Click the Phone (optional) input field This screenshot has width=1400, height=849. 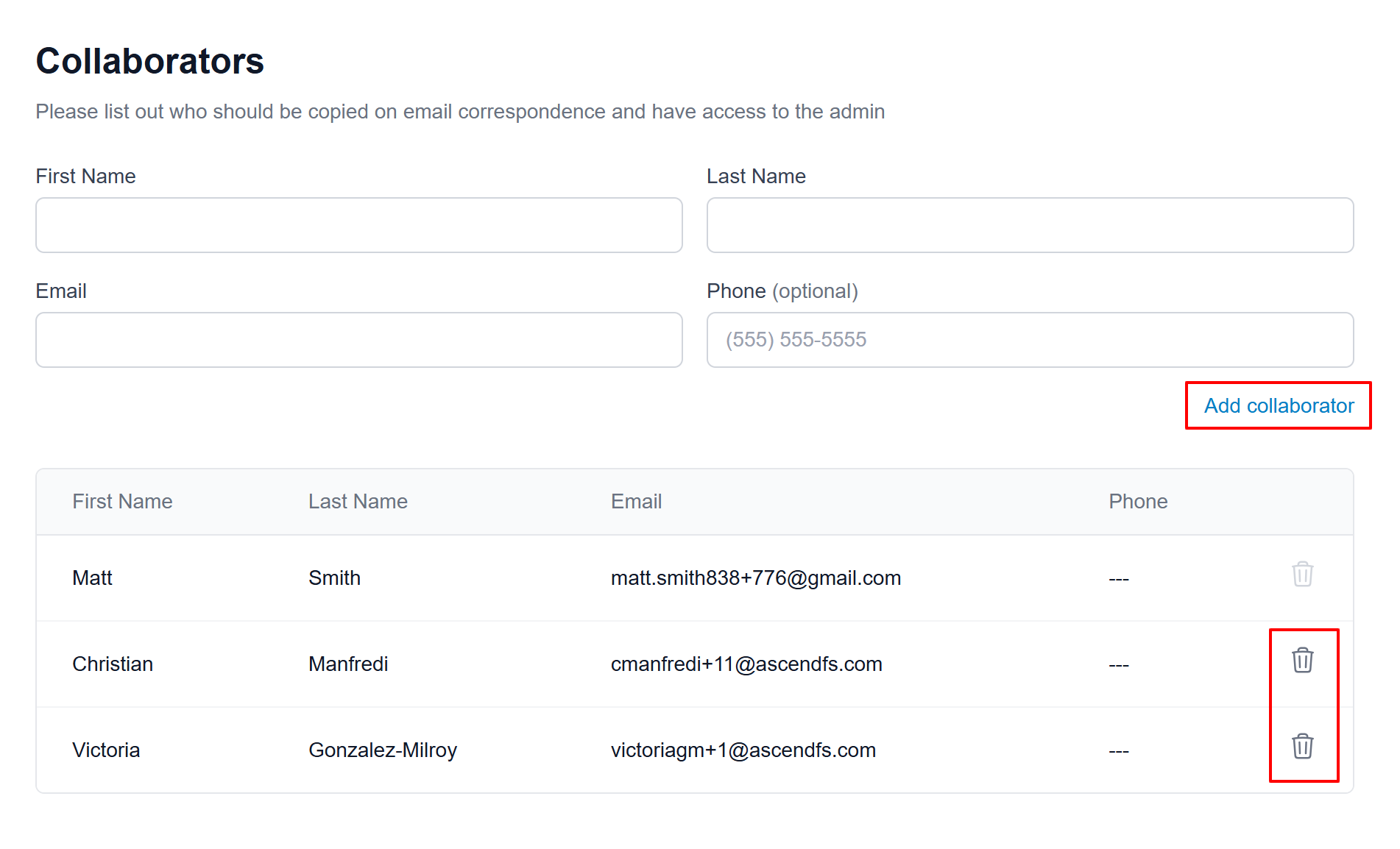coord(1030,340)
